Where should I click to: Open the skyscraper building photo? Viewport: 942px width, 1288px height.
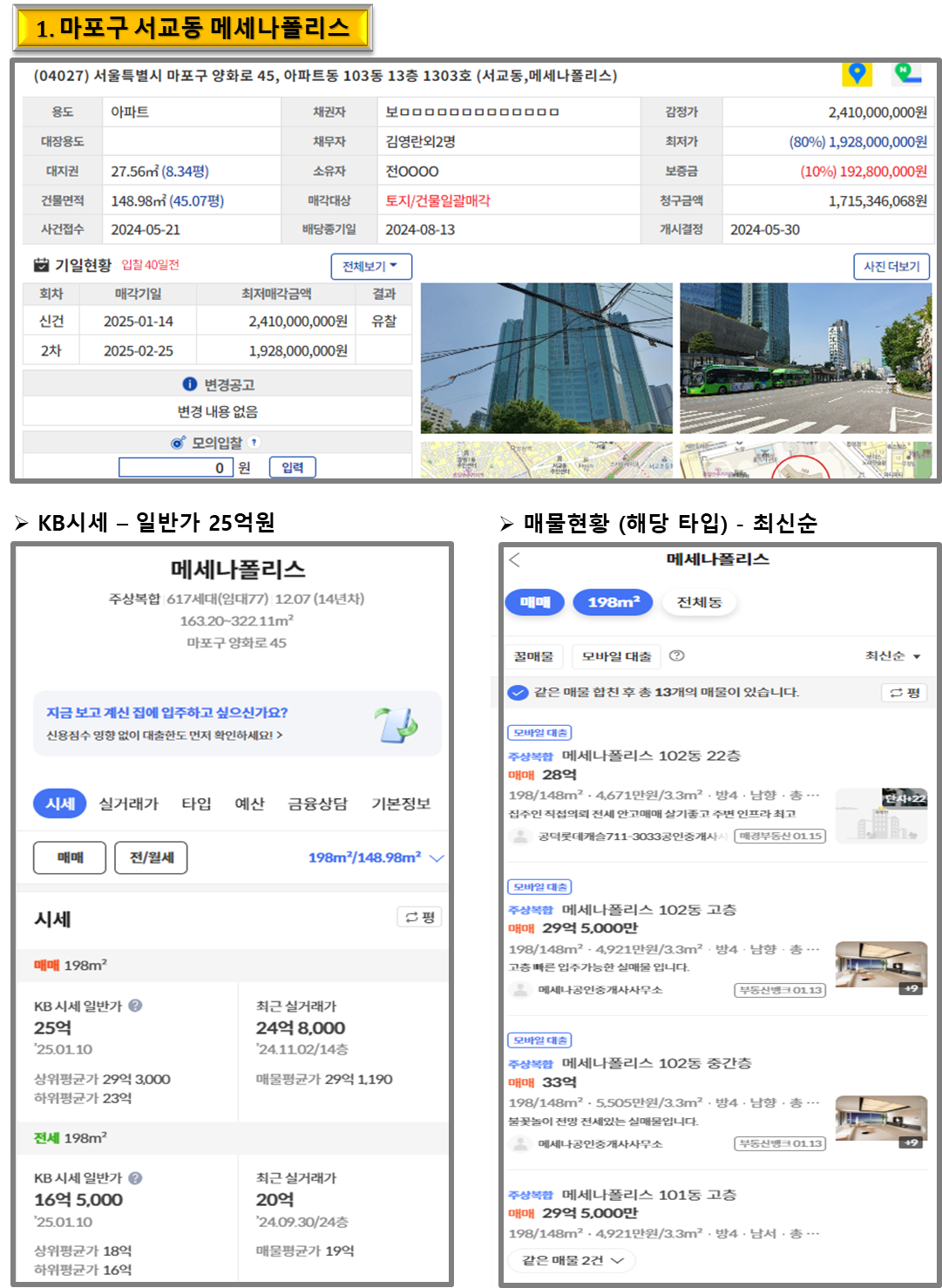coord(546,358)
